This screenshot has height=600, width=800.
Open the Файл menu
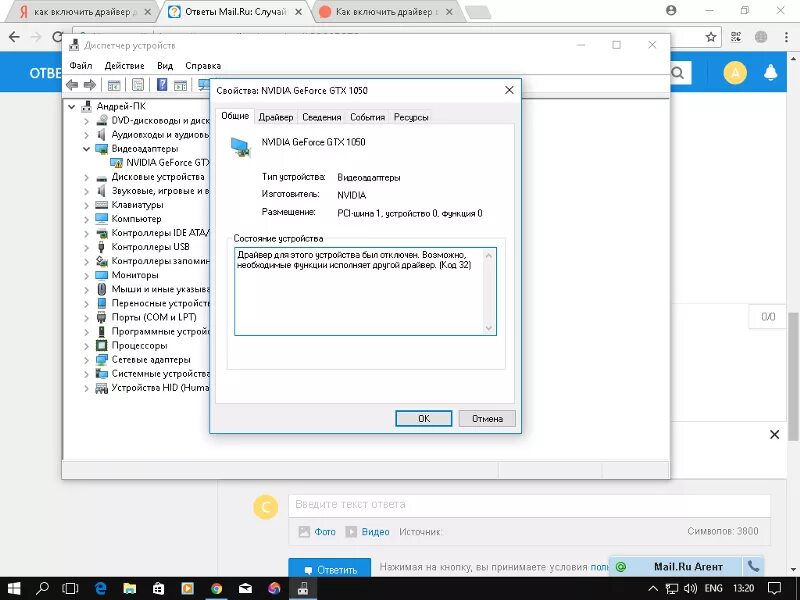(x=81, y=66)
